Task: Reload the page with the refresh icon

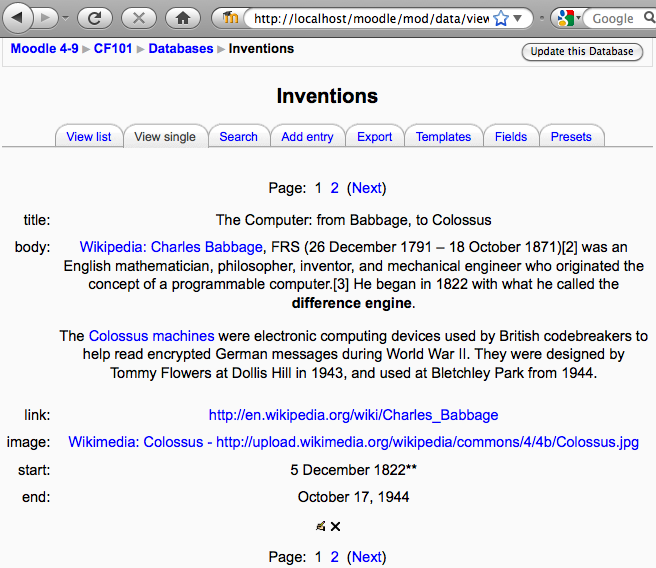Action: click(x=95, y=18)
